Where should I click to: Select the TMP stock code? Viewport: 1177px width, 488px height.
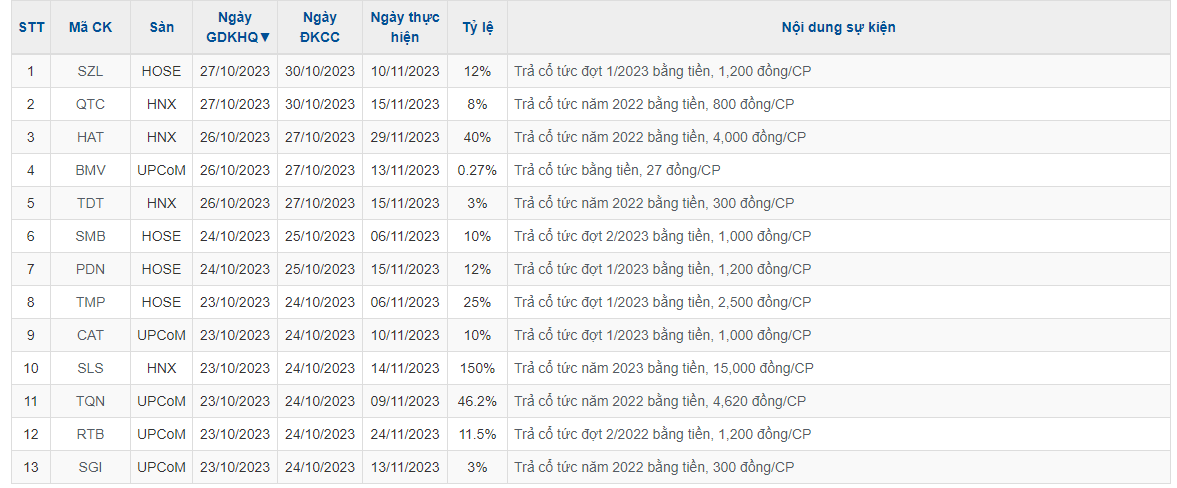click(x=90, y=302)
